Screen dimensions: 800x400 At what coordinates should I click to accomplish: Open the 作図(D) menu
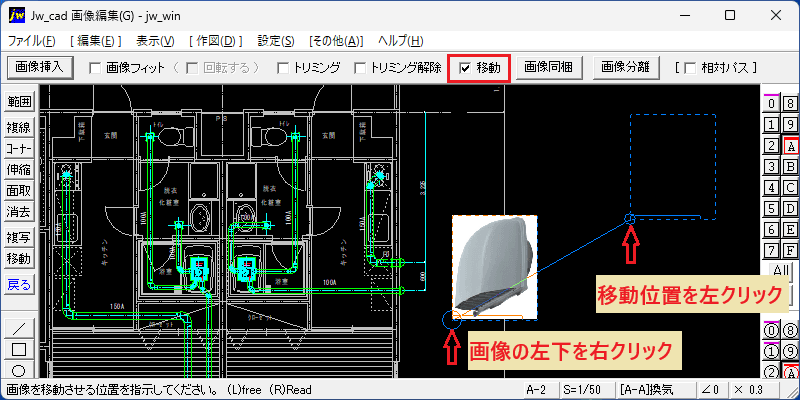tap(216, 41)
